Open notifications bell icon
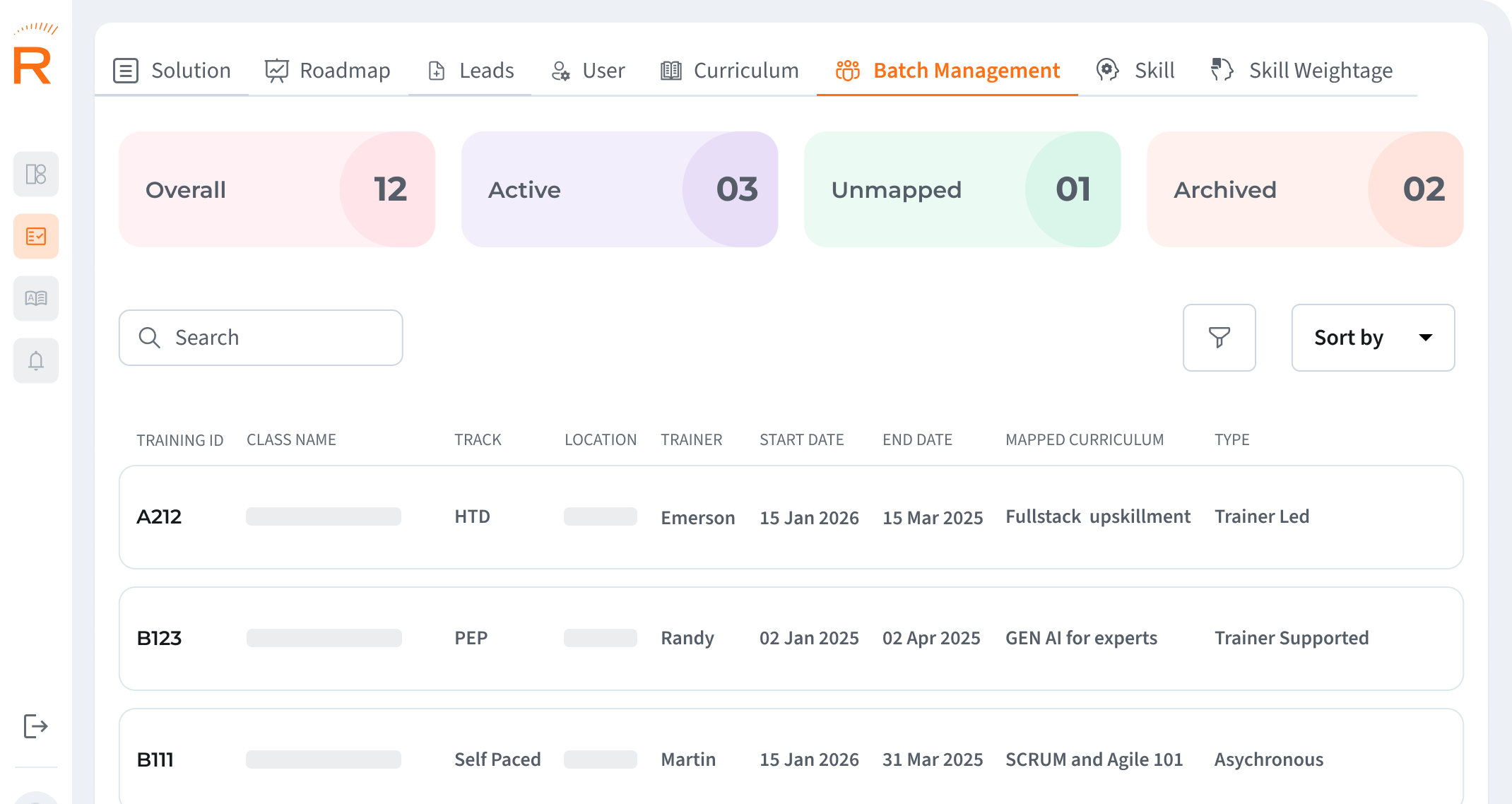Image resolution: width=1512 pixels, height=804 pixels. click(36, 361)
